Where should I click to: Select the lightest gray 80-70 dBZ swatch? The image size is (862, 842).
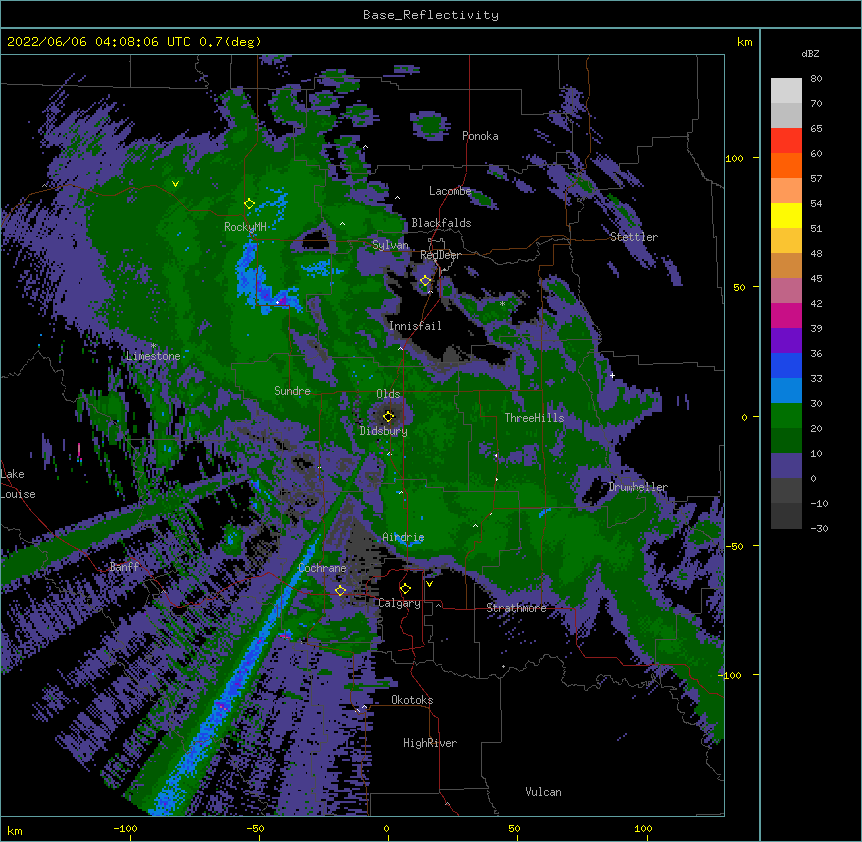[786, 91]
